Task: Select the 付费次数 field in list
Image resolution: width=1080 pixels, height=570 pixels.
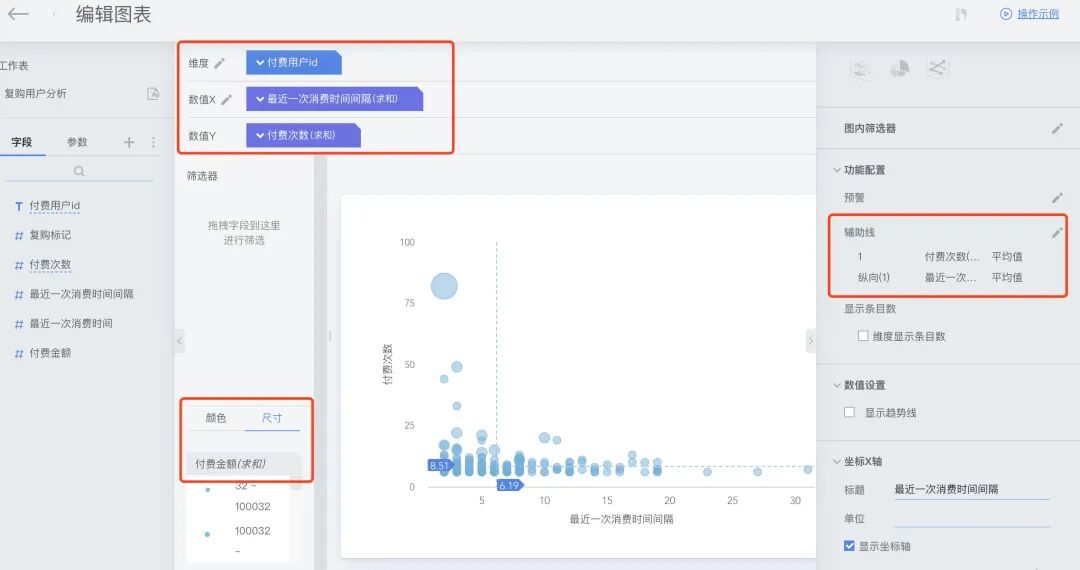Action: [50, 264]
